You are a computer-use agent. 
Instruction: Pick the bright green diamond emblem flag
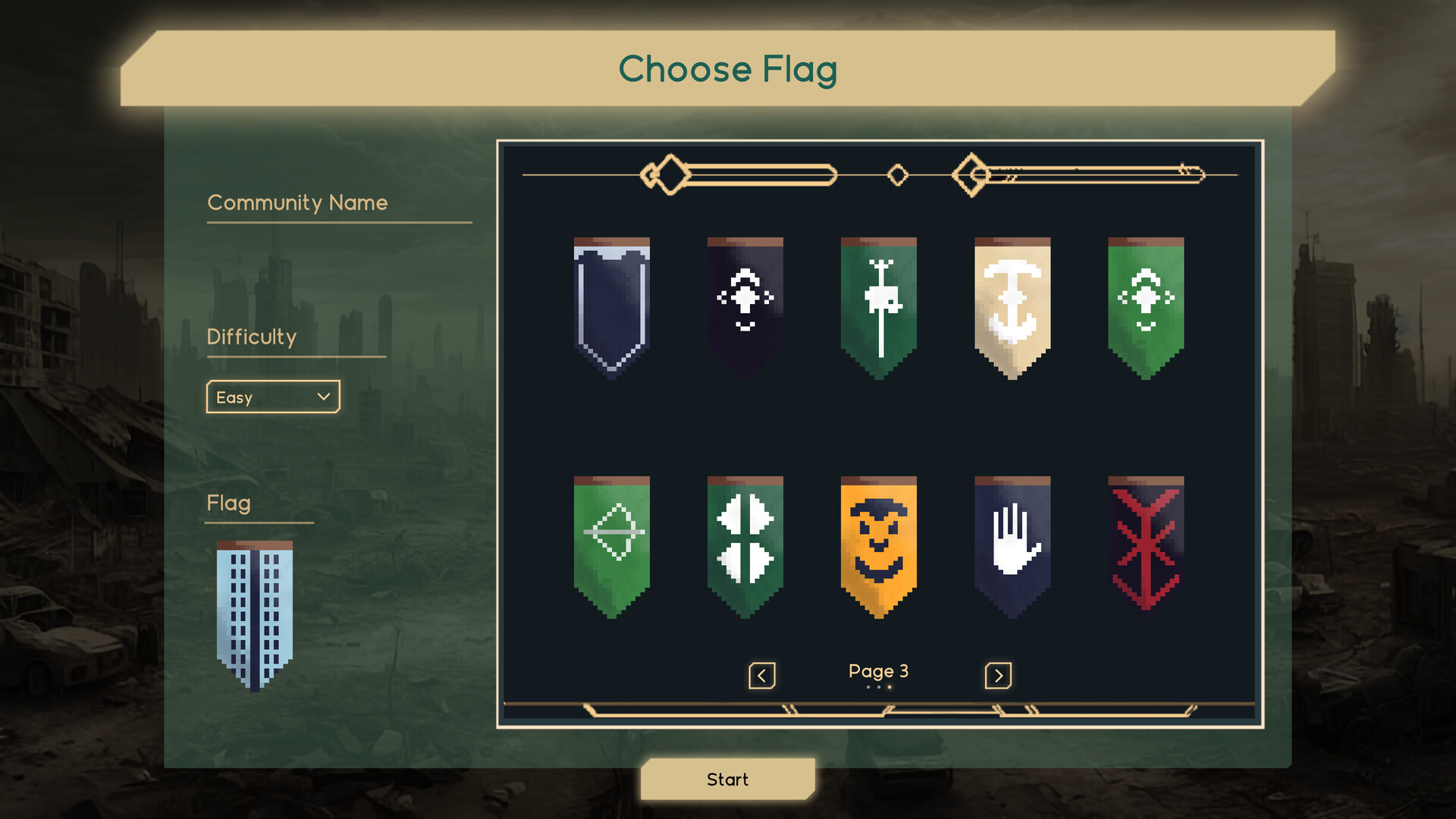coord(1146,307)
